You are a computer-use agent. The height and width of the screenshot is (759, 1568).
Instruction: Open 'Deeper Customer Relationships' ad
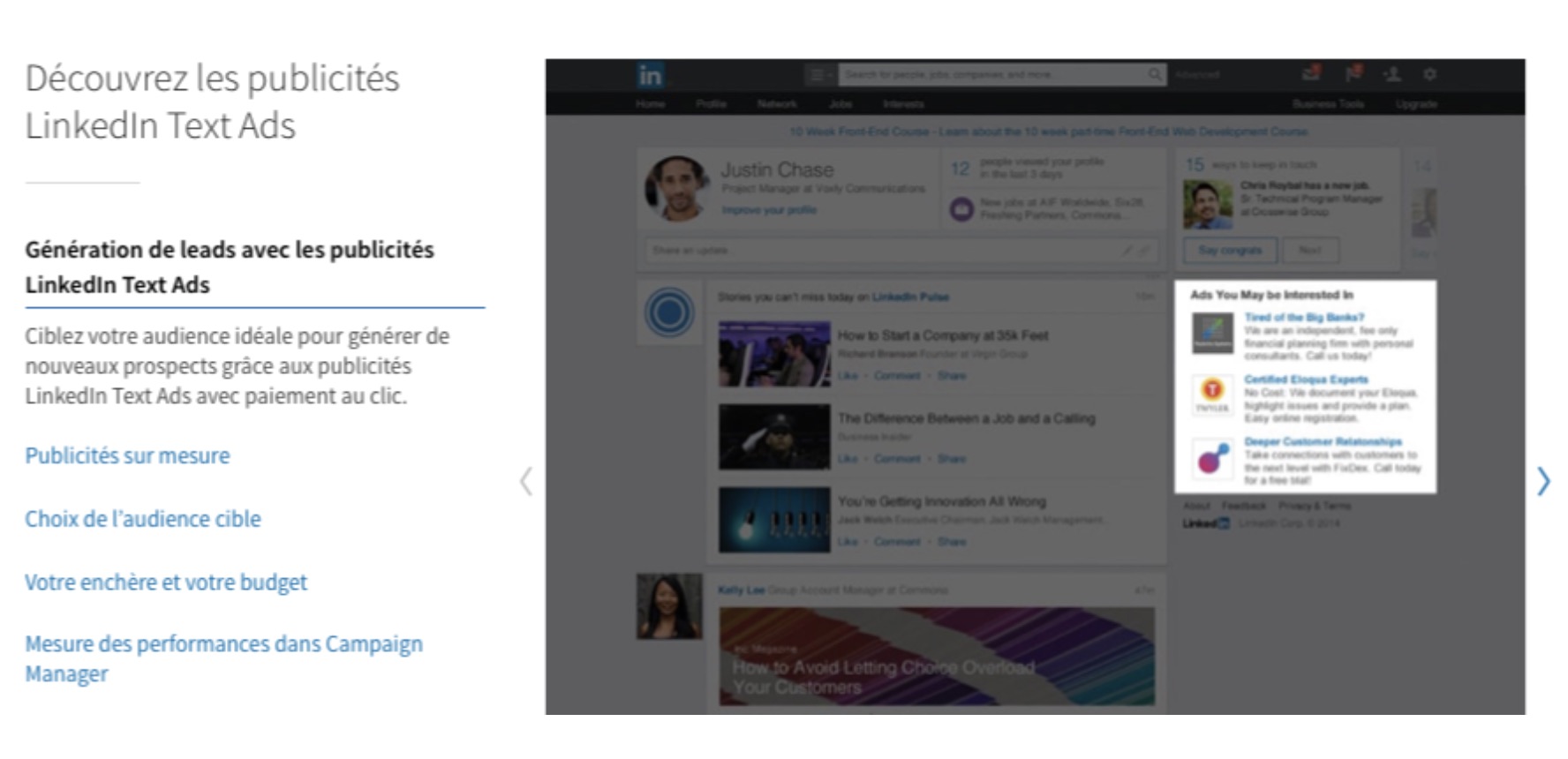[x=1323, y=441]
